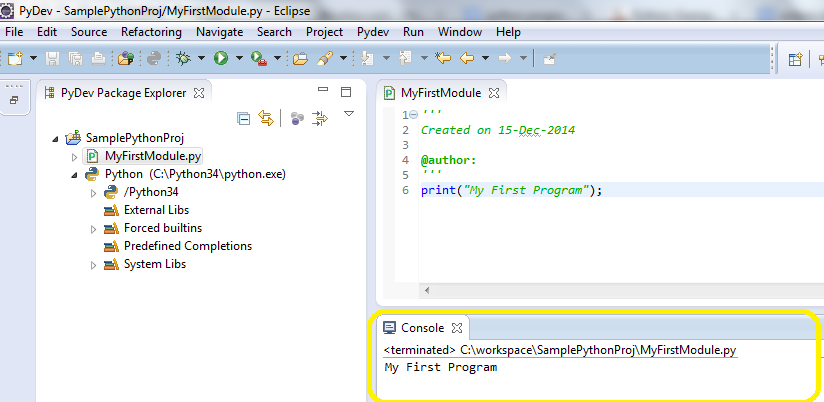The image size is (824, 402).
Task: Click the green Run button
Action: pyautogui.click(x=221, y=58)
